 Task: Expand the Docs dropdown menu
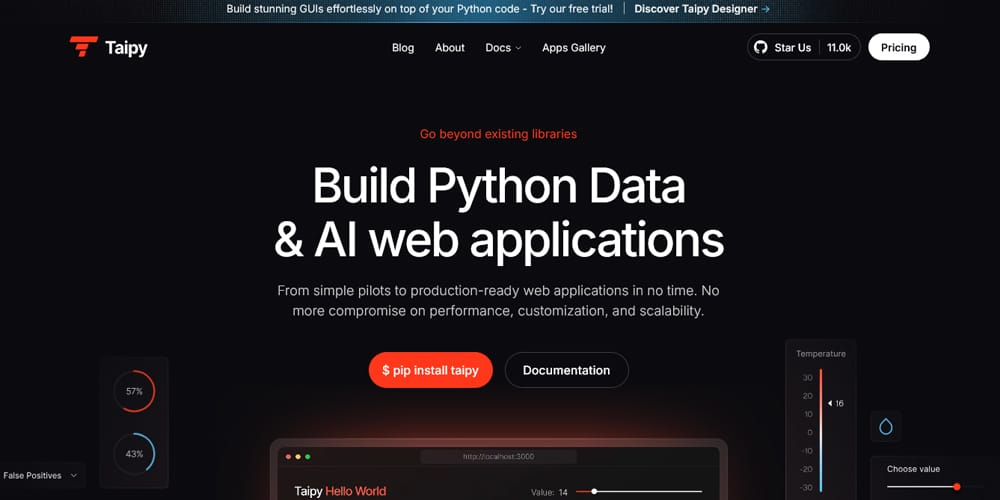click(x=503, y=47)
